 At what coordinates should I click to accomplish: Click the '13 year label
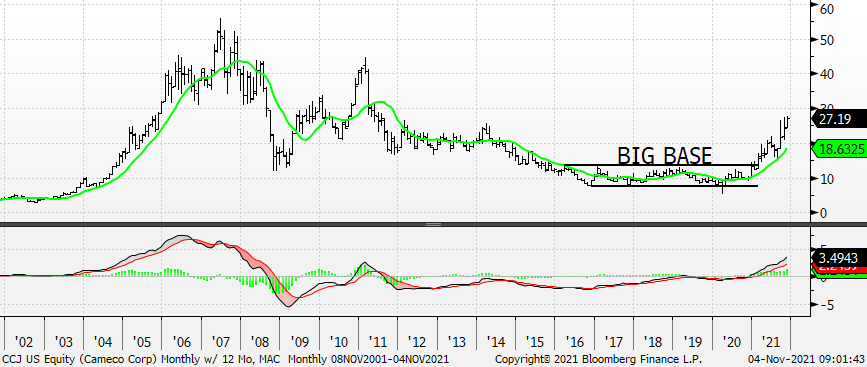(456, 341)
